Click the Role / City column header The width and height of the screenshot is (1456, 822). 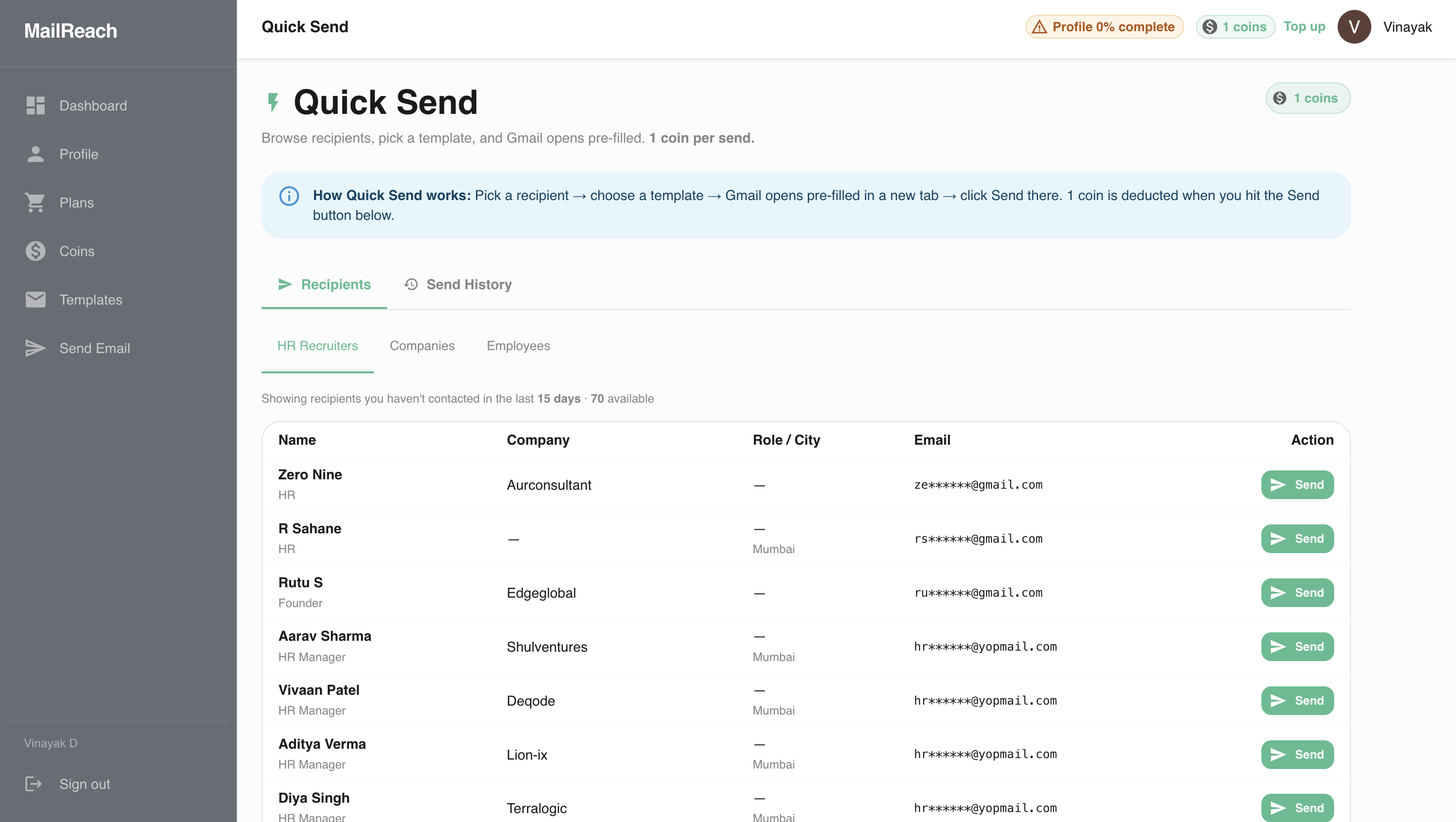786,440
